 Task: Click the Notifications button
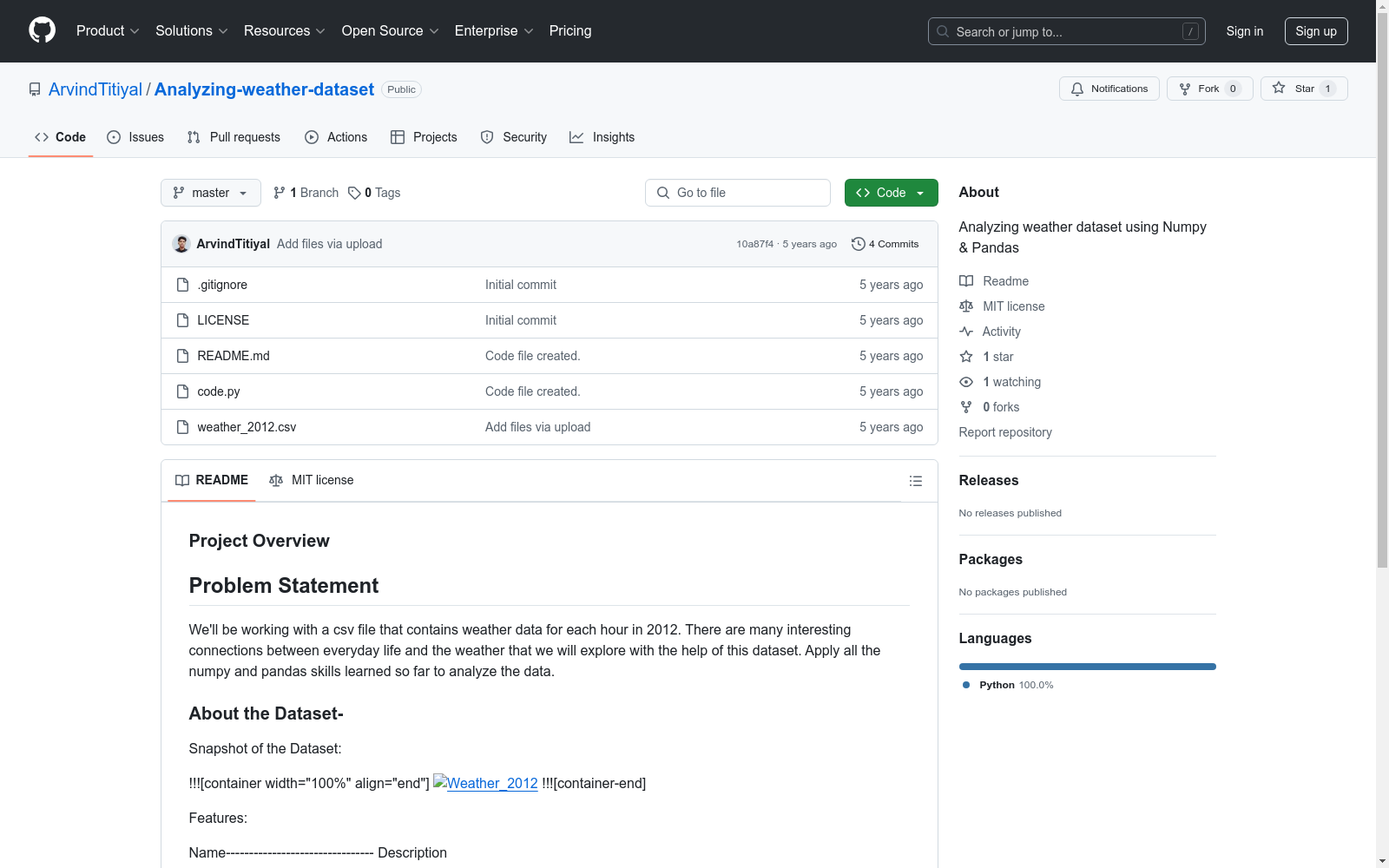1109,89
